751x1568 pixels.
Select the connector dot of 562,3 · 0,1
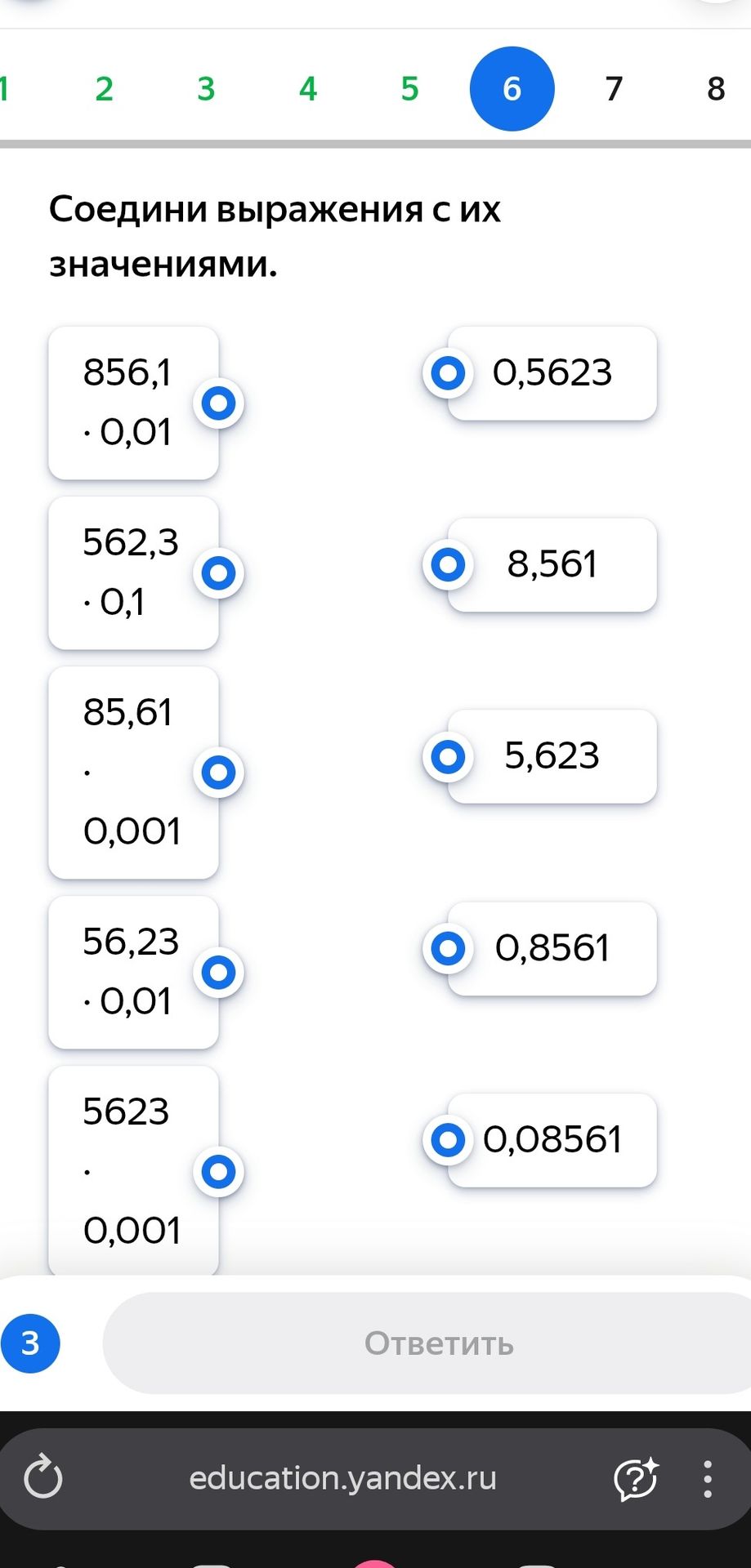219,573
